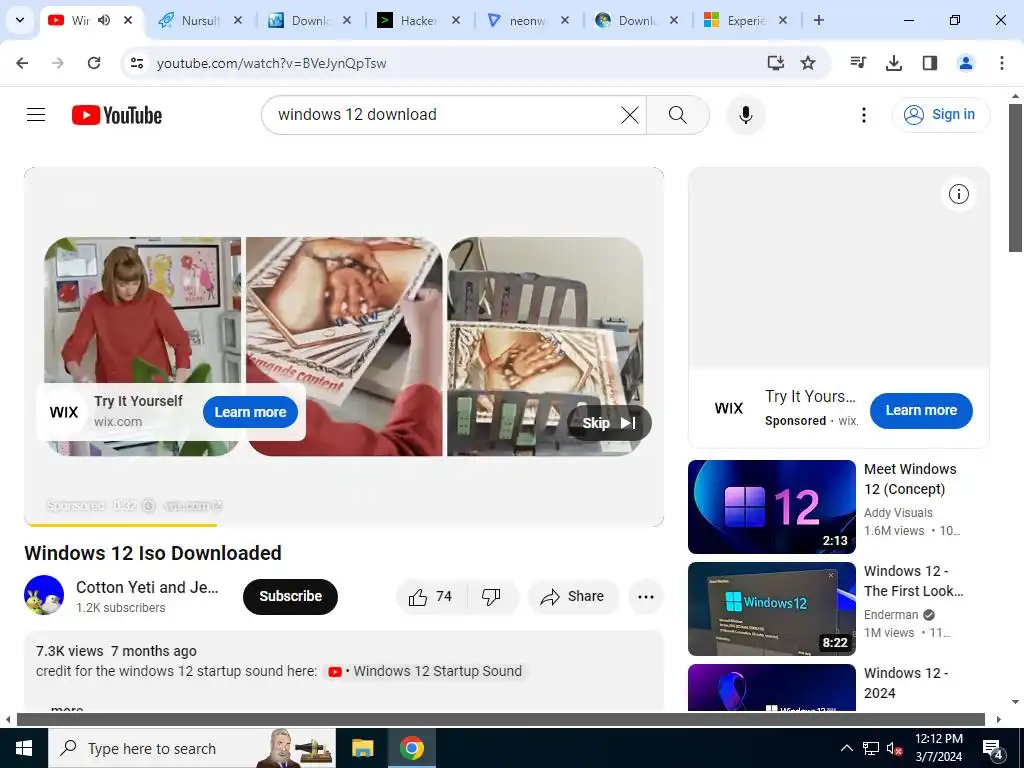Go back with the browser back arrow
1024x768 pixels.
[x=22, y=63]
